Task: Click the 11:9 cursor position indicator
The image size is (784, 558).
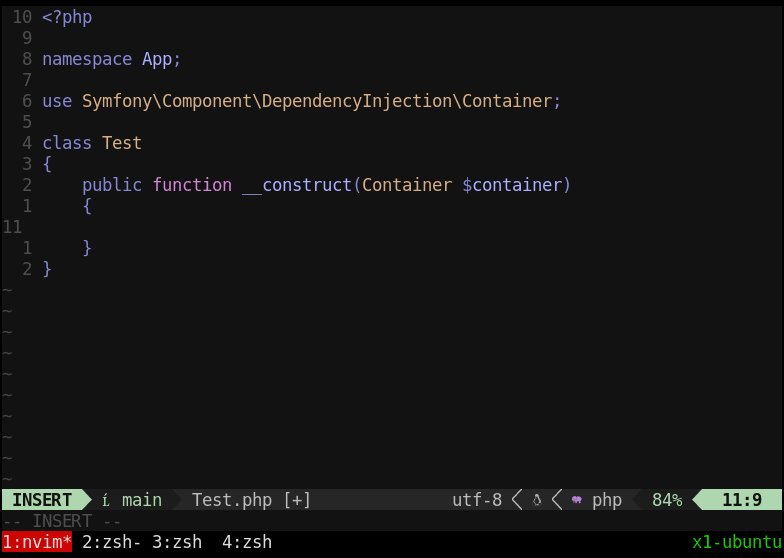Action: (x=742, y=500)
